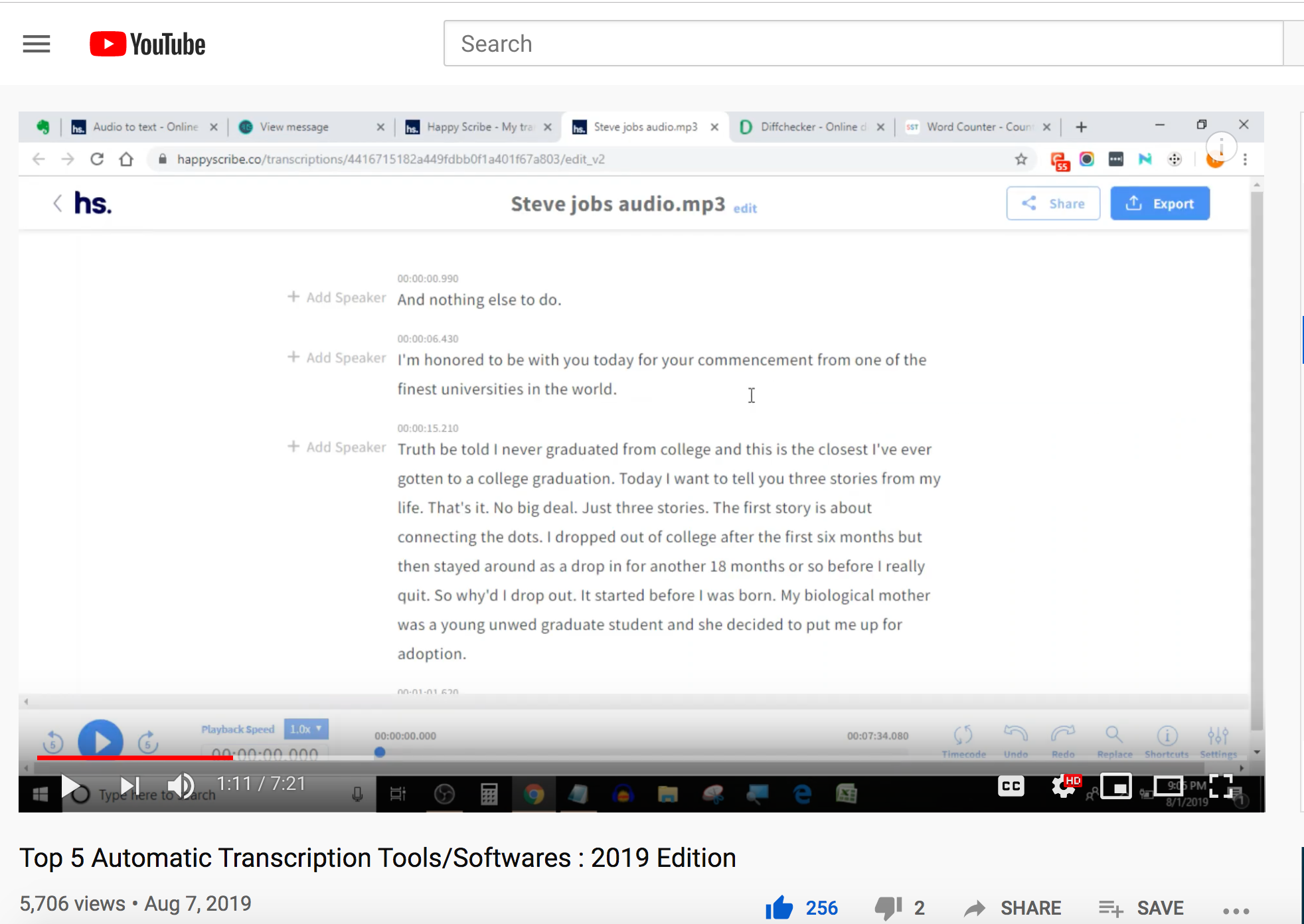Seek on the red YouTube progress bar
The width and height of the screenshot is (1304, 924).
click(x=135, y=757)
